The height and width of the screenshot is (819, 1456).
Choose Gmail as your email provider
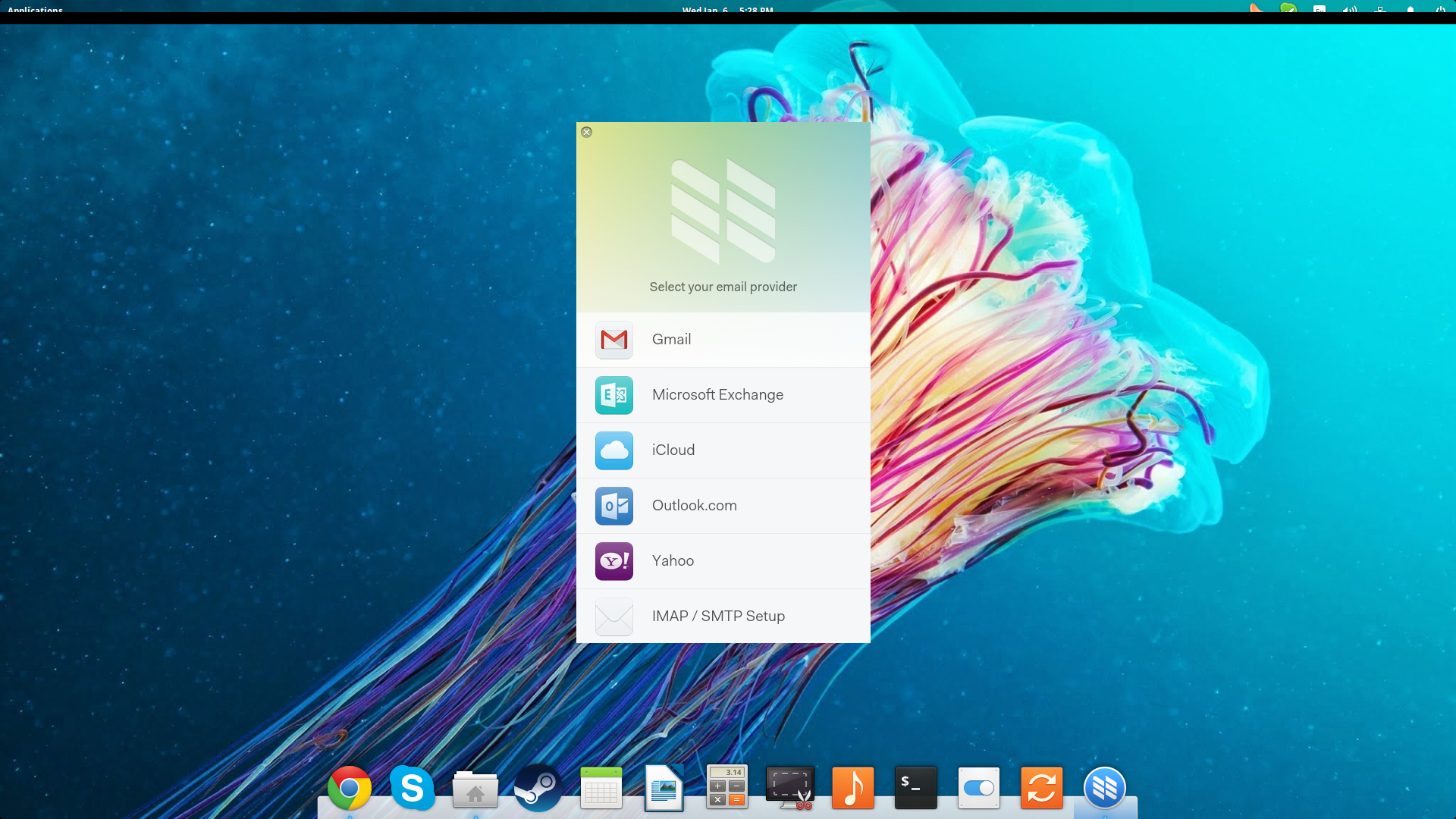click(723, 340)
